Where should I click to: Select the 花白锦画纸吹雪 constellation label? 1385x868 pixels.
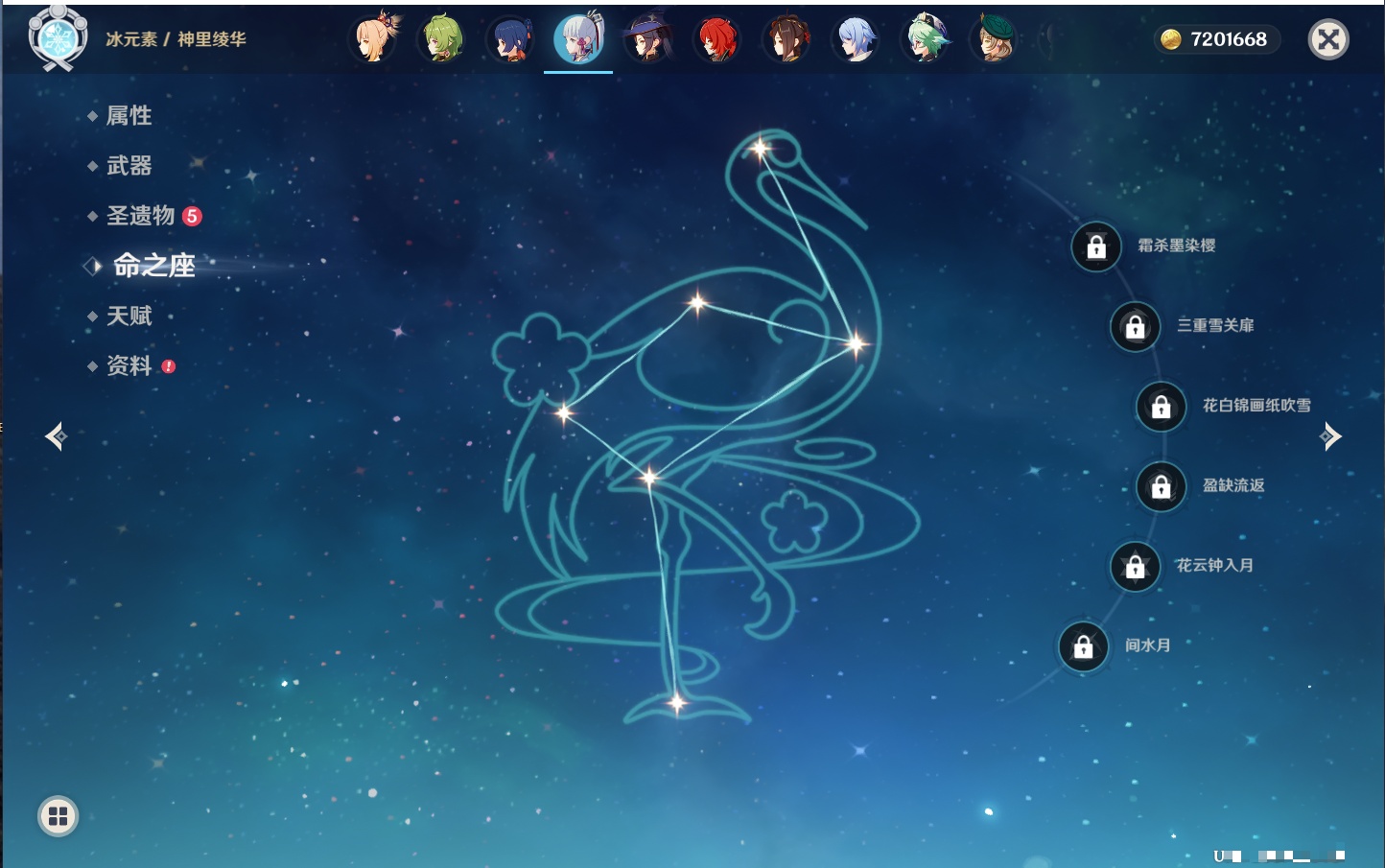(1256, 406)
